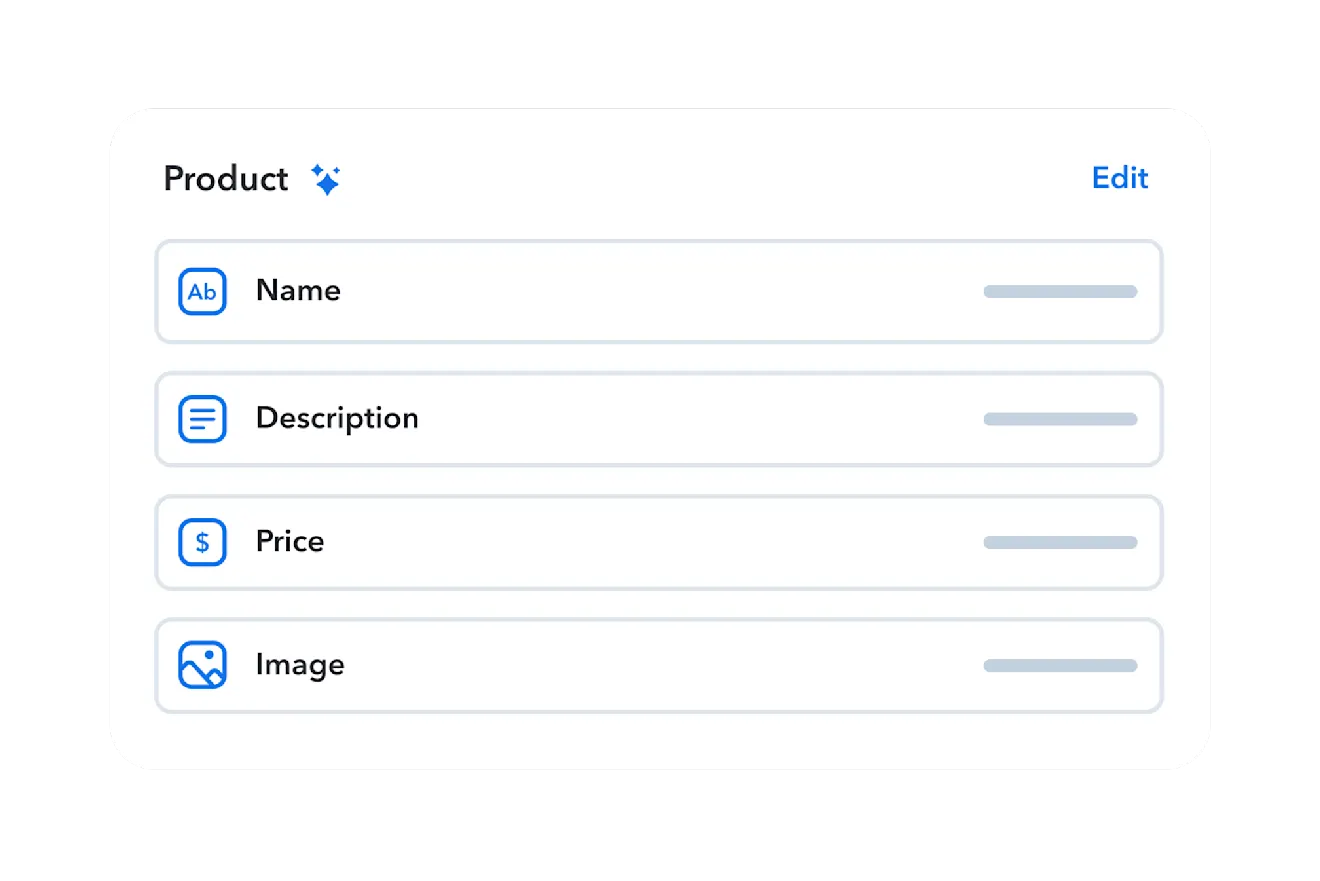Click the Name value placeholder bar

tap(1060, 292)
